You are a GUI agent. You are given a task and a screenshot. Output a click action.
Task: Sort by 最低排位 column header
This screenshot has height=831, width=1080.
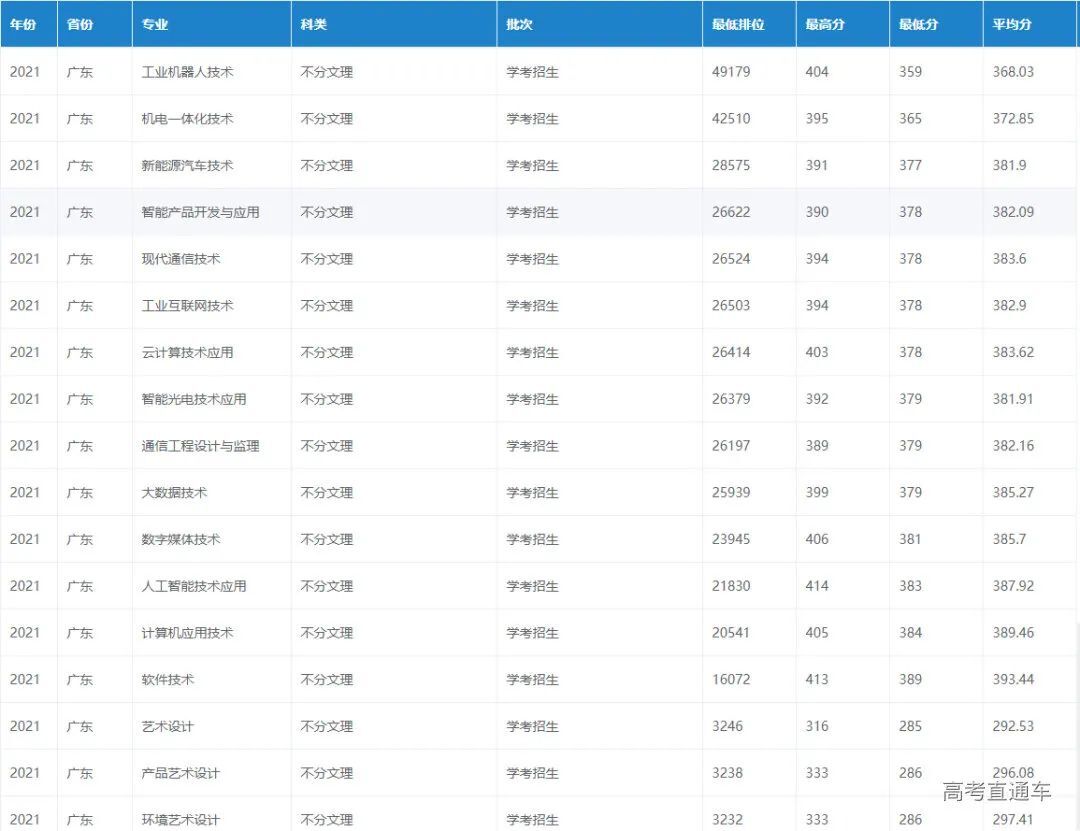pos(738,24)
